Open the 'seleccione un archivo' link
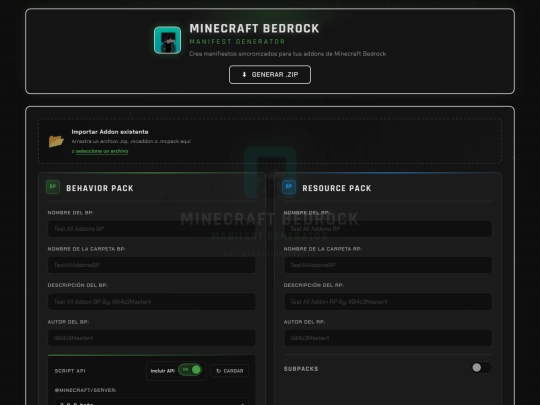540x405 pixels. click(x=102, y=151)
